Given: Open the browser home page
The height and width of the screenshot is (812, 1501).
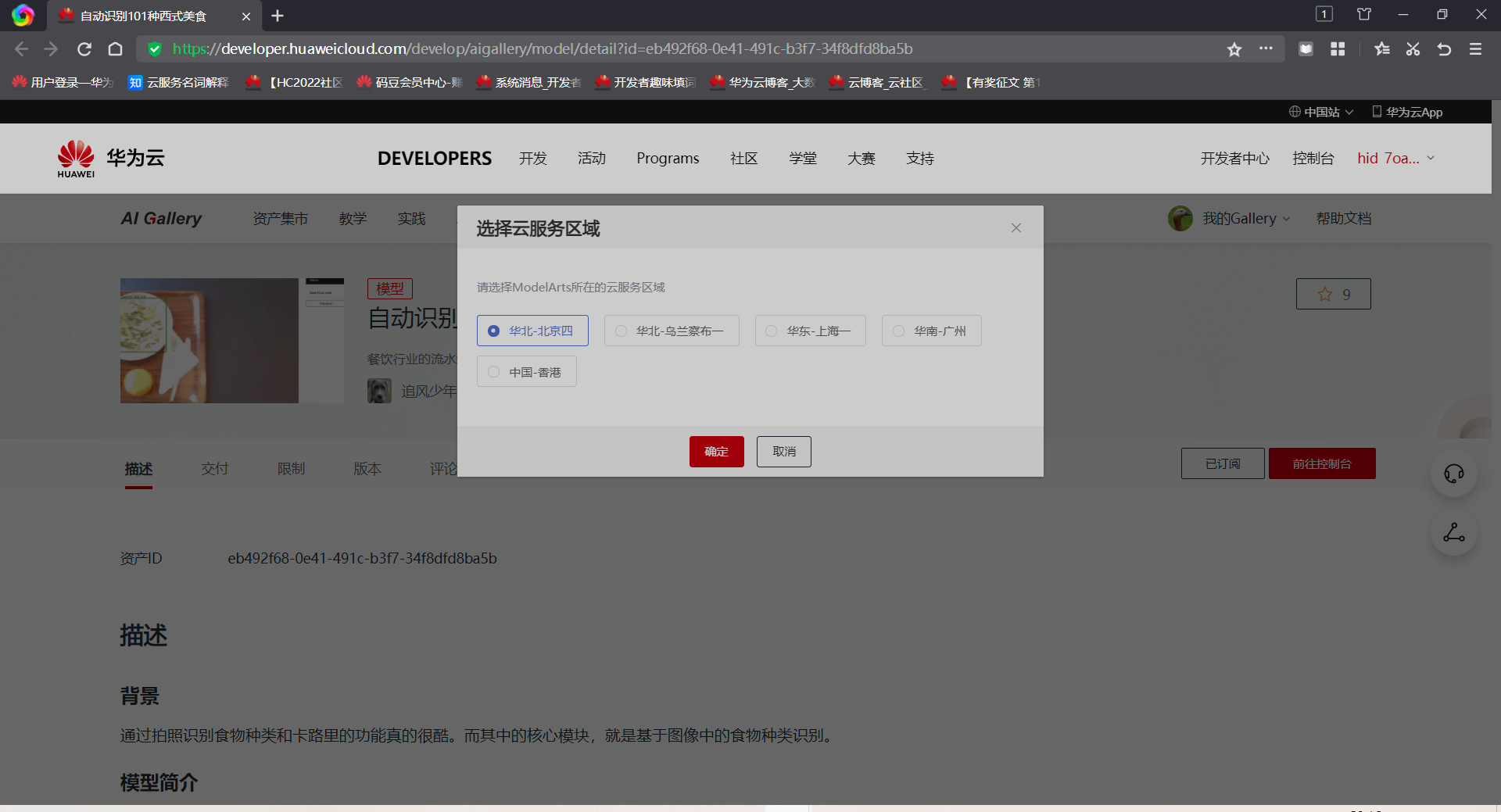Looking at the screenshot, I should (116, 49).
